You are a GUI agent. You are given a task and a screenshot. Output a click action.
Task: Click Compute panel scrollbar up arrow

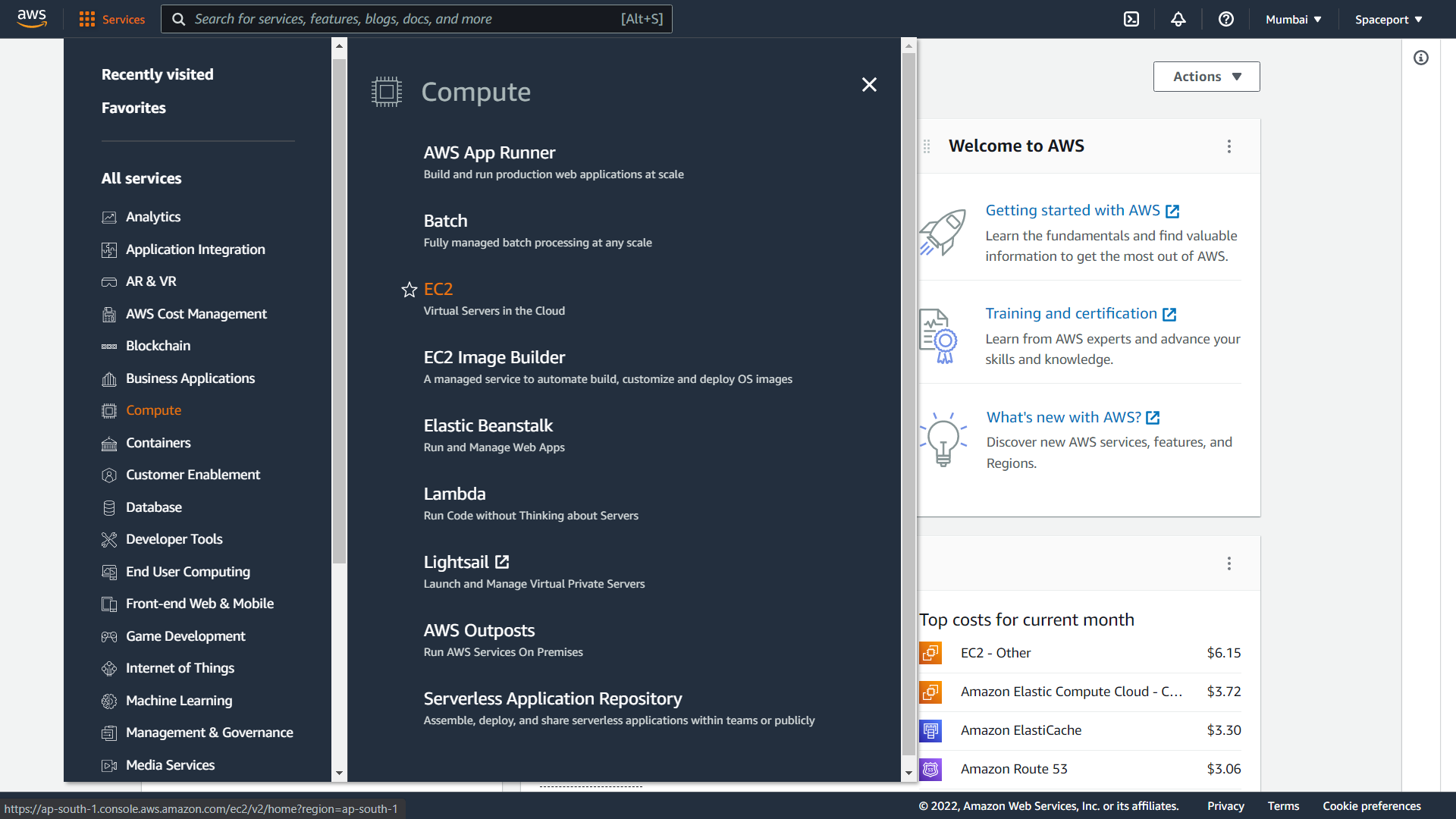tap(908, 46)
